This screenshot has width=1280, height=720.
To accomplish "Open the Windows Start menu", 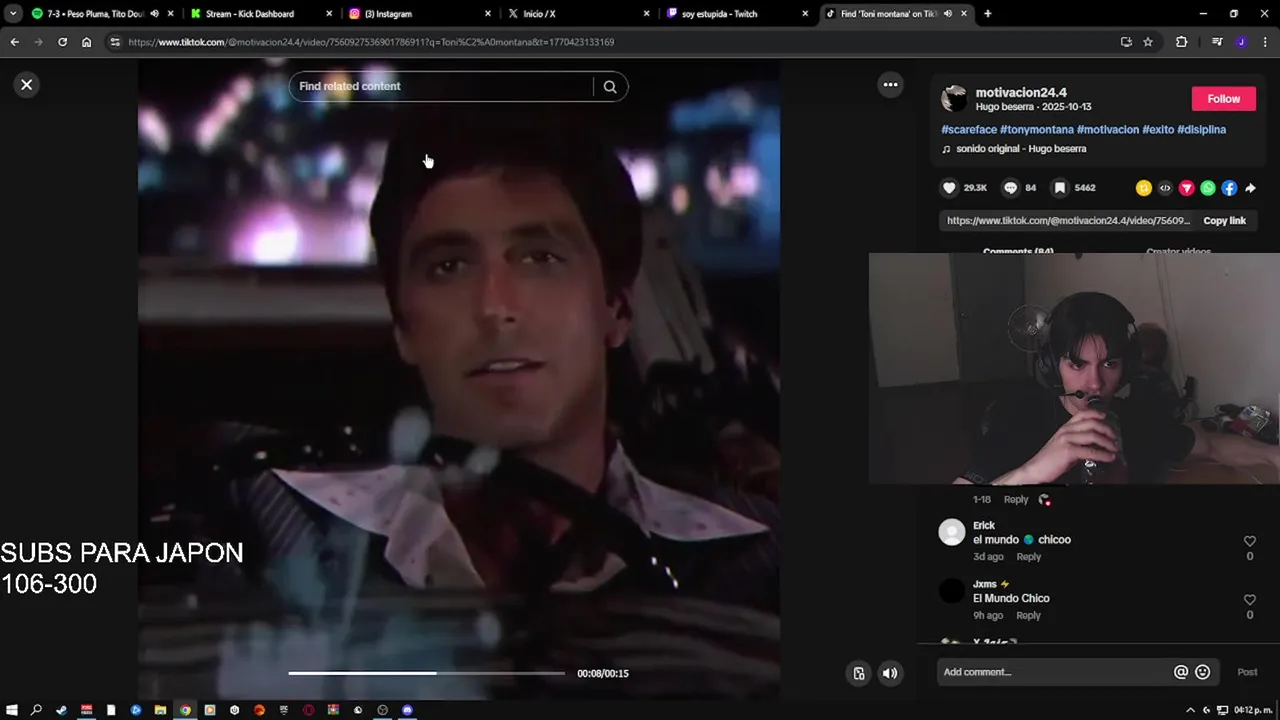I will [x=12, y=710].
